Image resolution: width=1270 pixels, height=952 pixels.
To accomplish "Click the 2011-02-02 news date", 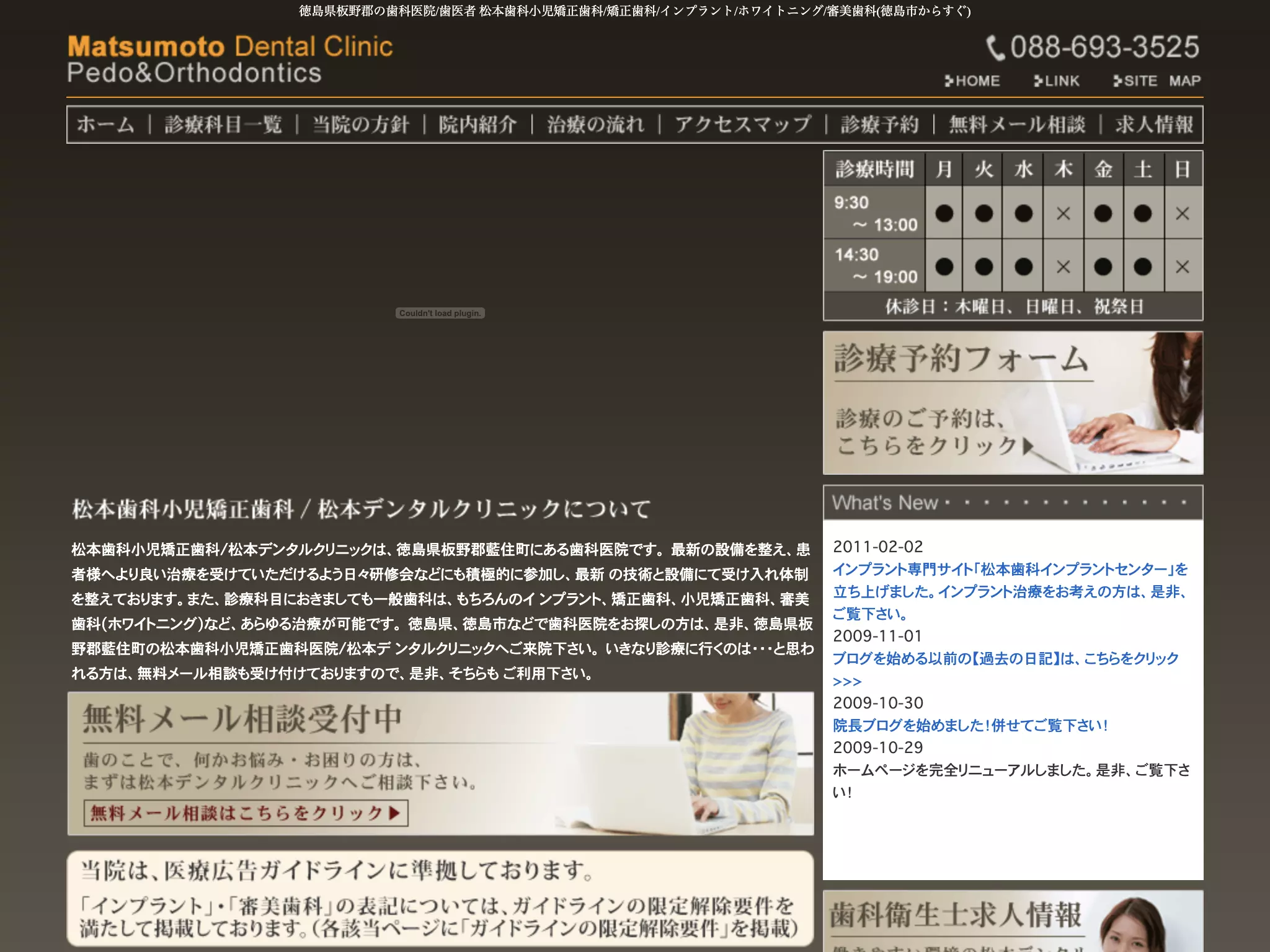I will pyautogui.click(x=877, y=547).
